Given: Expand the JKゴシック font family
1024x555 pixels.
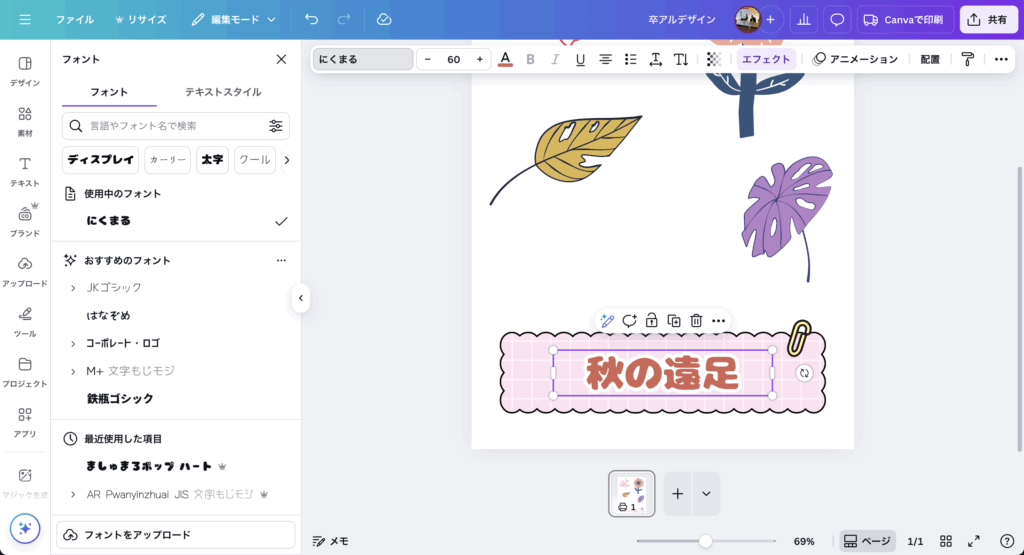Looking at the screenshot, I should pyautogui.click(x=72, y=288).
